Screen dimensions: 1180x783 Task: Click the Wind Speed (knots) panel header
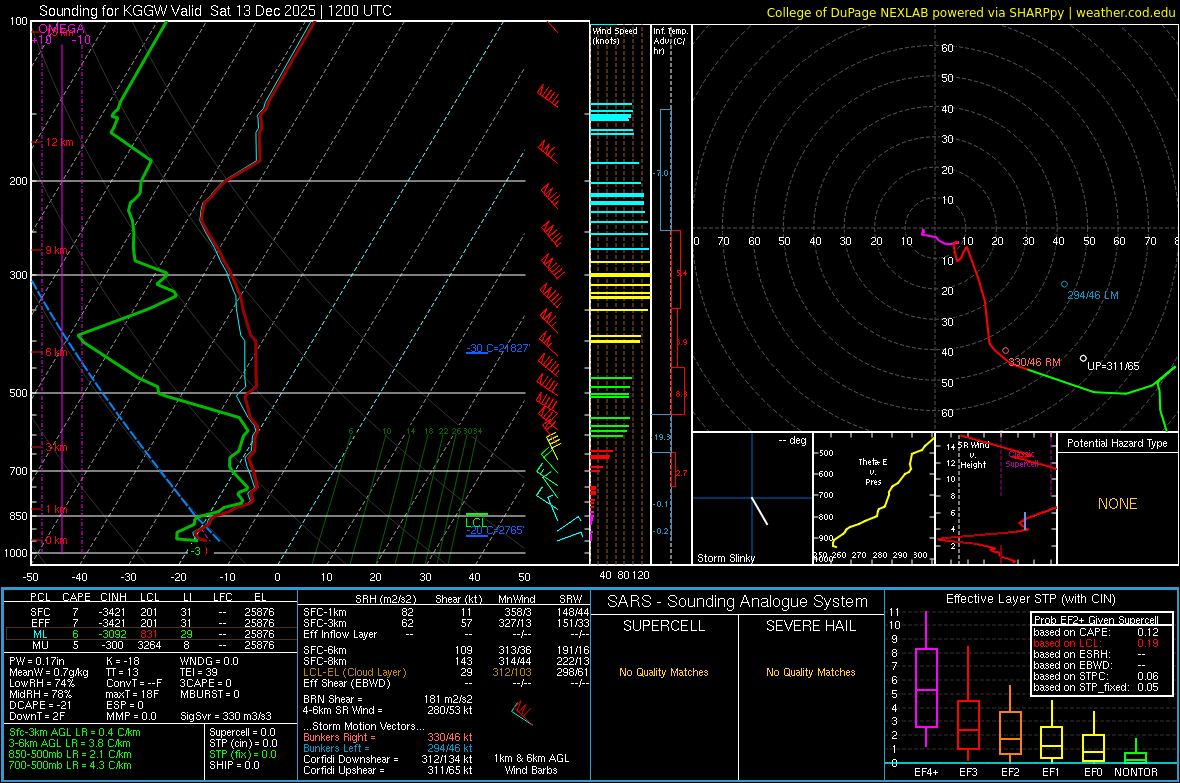[615, 35]
